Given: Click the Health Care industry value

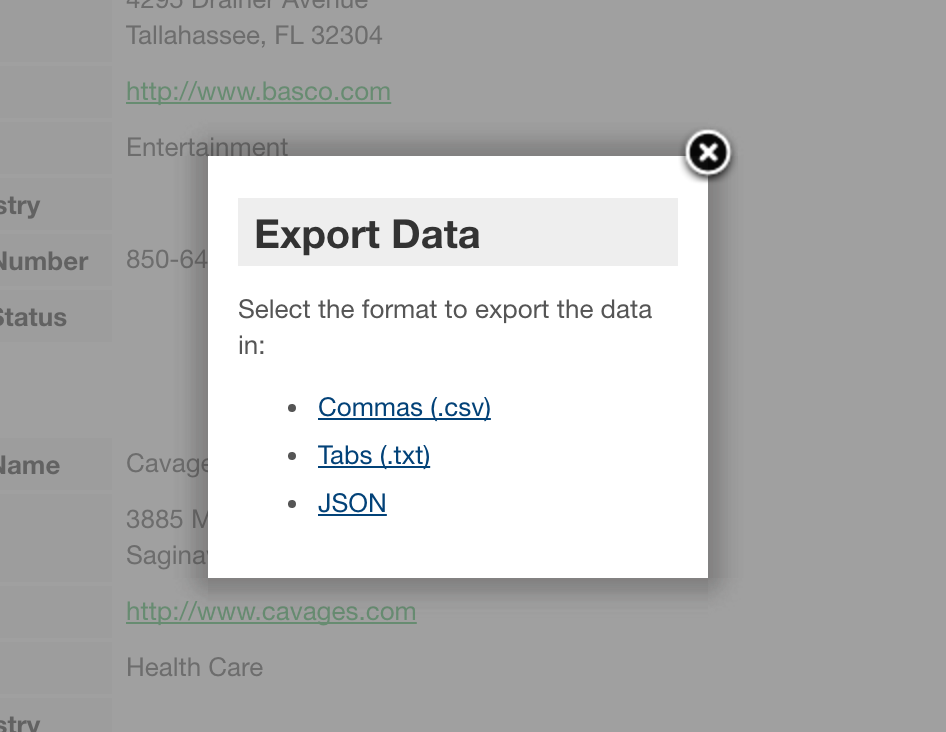Looking at the screenshot, I should coord(194,667).
